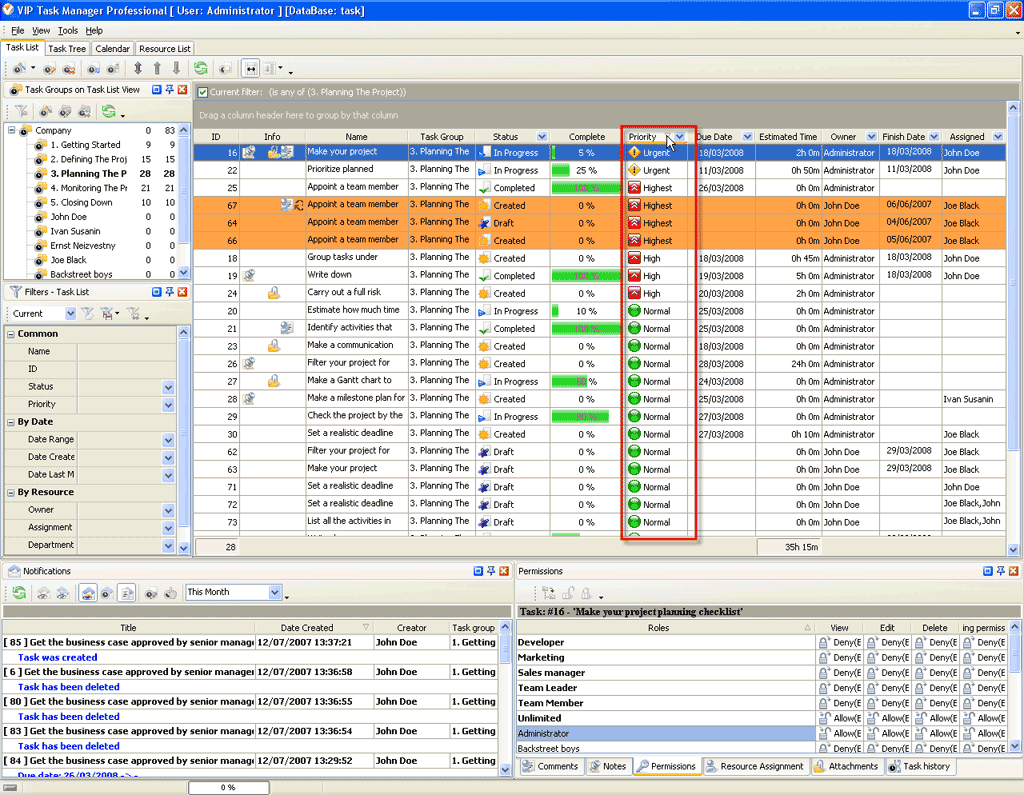Open the Owner column filter dropdown
Viewport: 1024px width, 795px height.
tap(871, 137)
